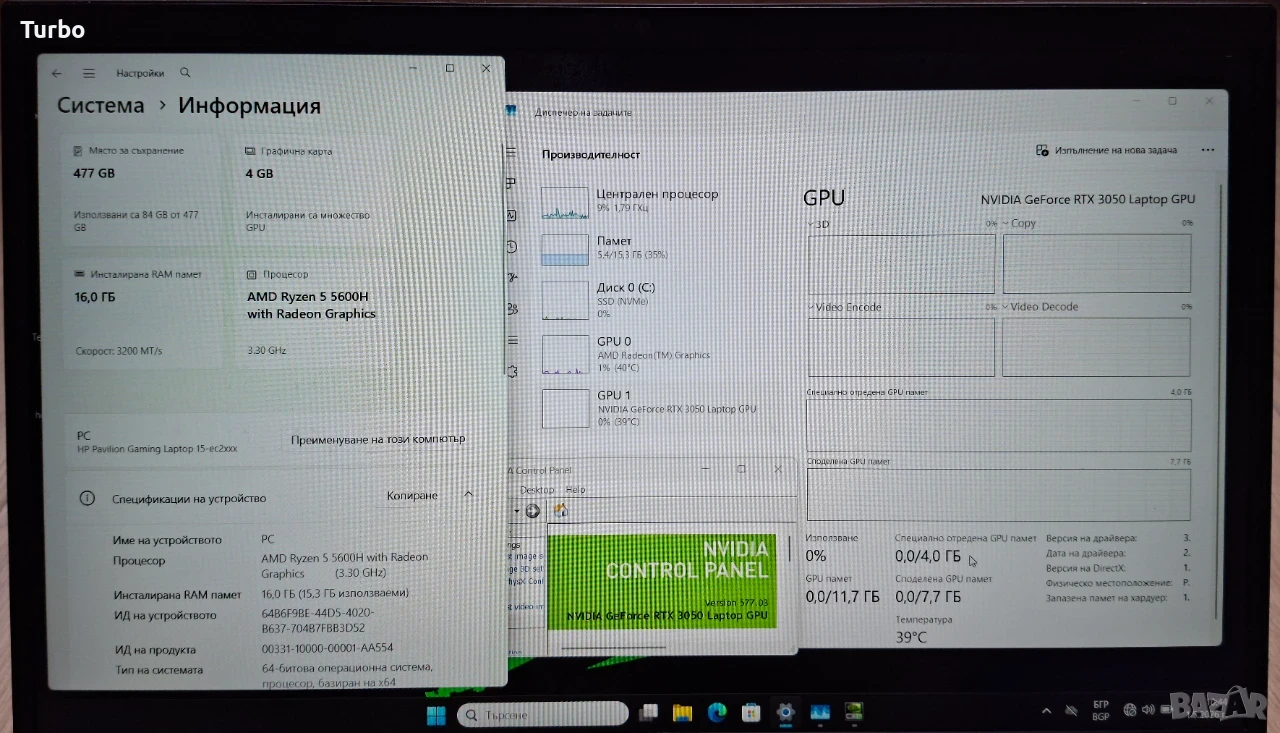The height and width of the screenshot is (733, 1280).
Task: Click the forward arrow in NVIDIA Control Panel
Action: coord(533,510)
